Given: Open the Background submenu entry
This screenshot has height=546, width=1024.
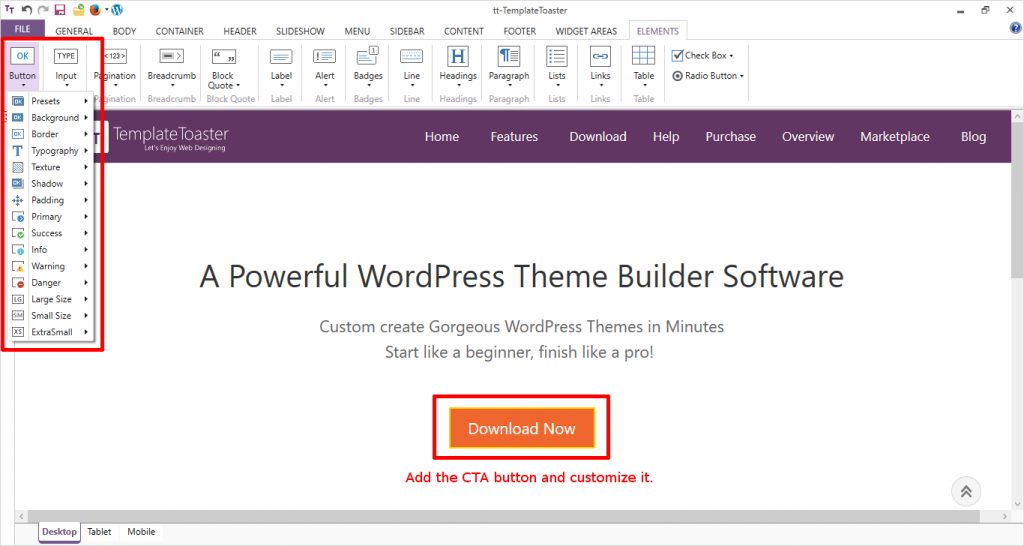Looking at the screenshot, I should tap(54, 118).
